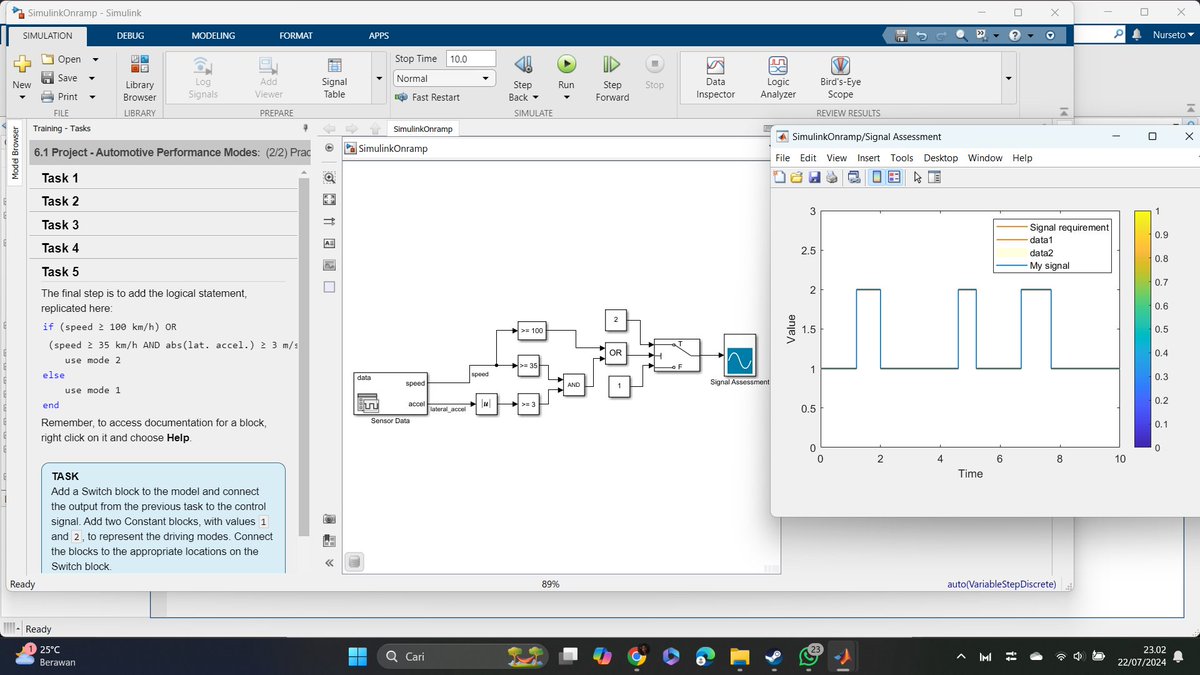The width and height of the screenshot is (1200, 675).
Task: Open Windows Start menu
Action: click(357, 656)
